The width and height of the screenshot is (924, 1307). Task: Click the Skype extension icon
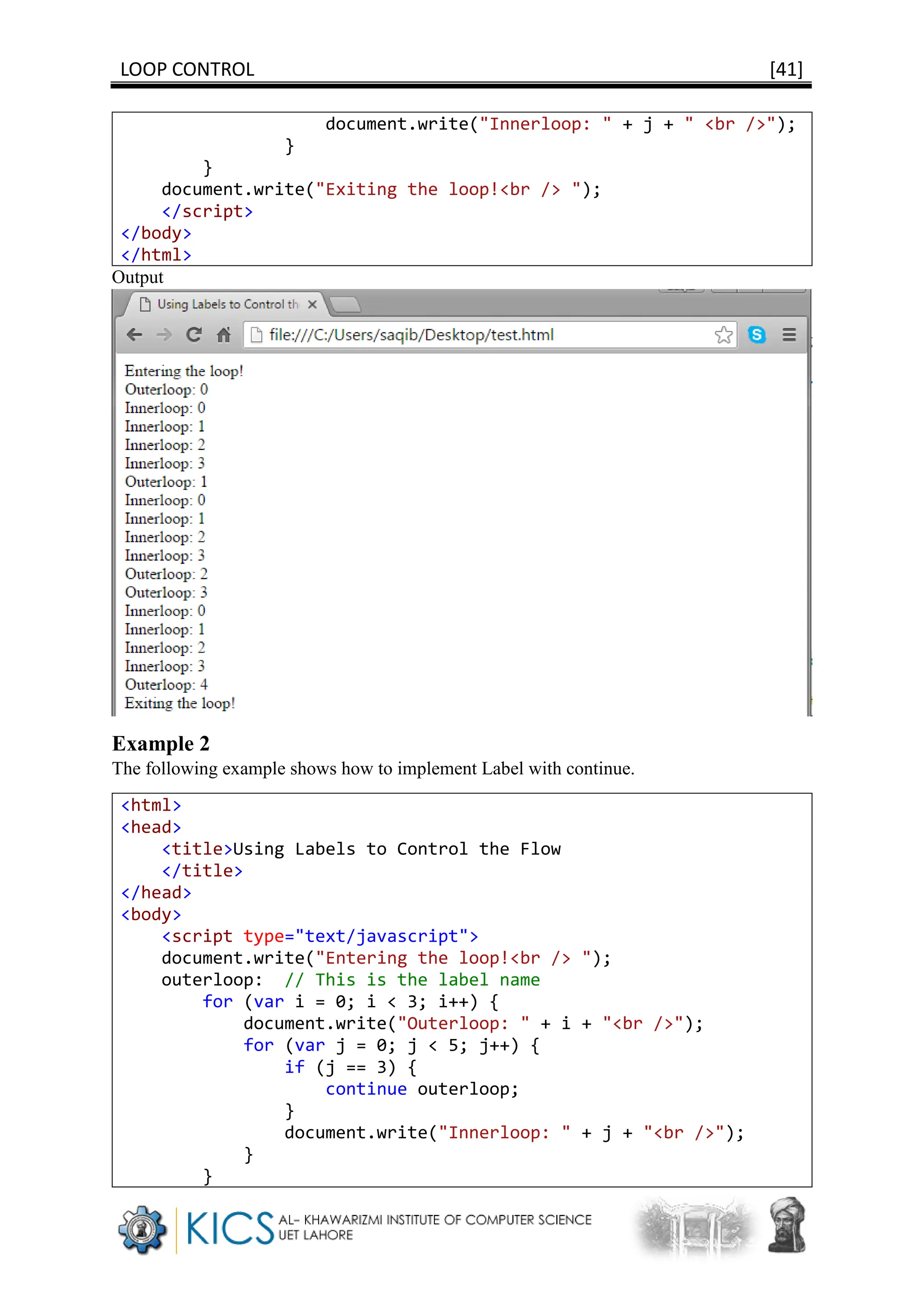[x=756, y=335]
